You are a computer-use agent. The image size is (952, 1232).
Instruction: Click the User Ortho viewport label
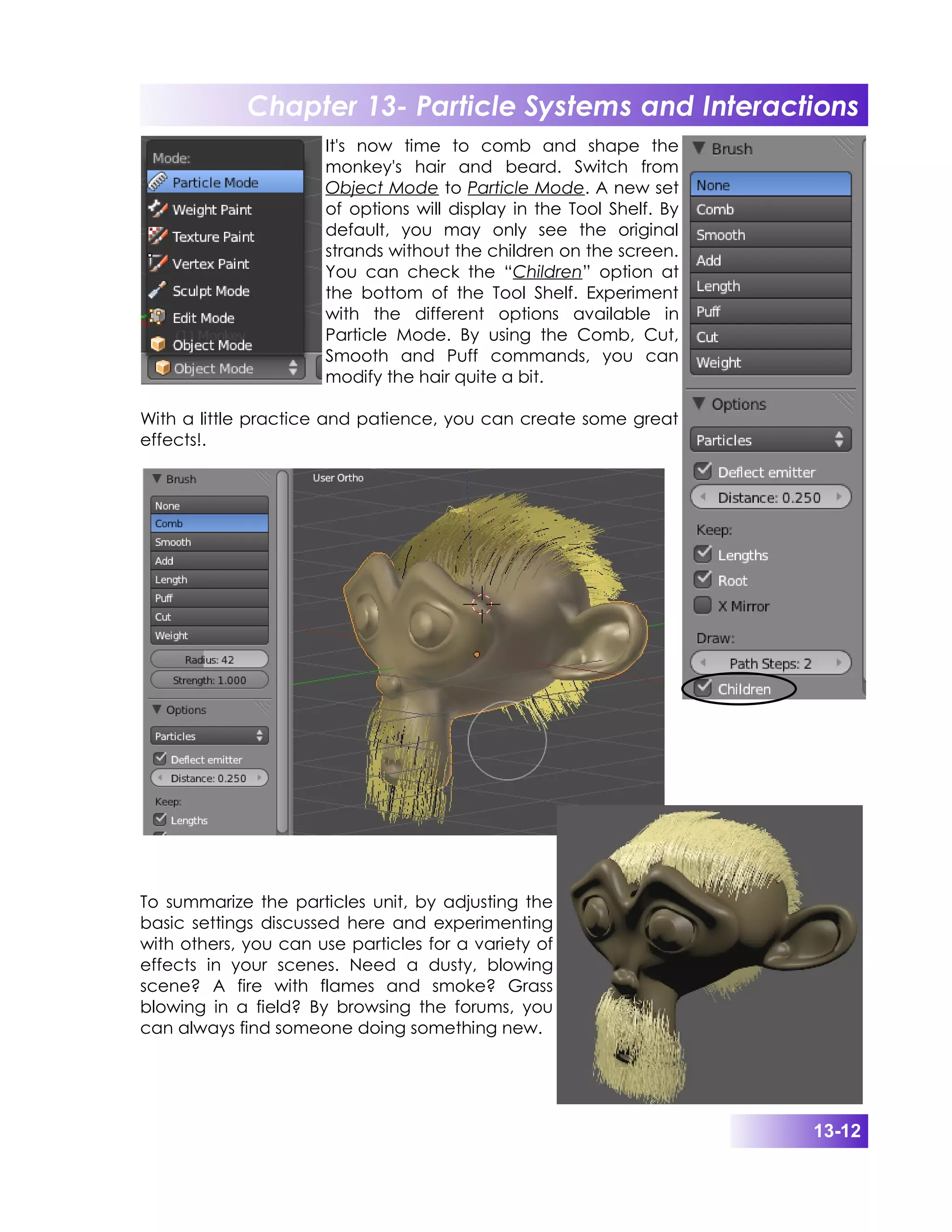coord(338,478)
